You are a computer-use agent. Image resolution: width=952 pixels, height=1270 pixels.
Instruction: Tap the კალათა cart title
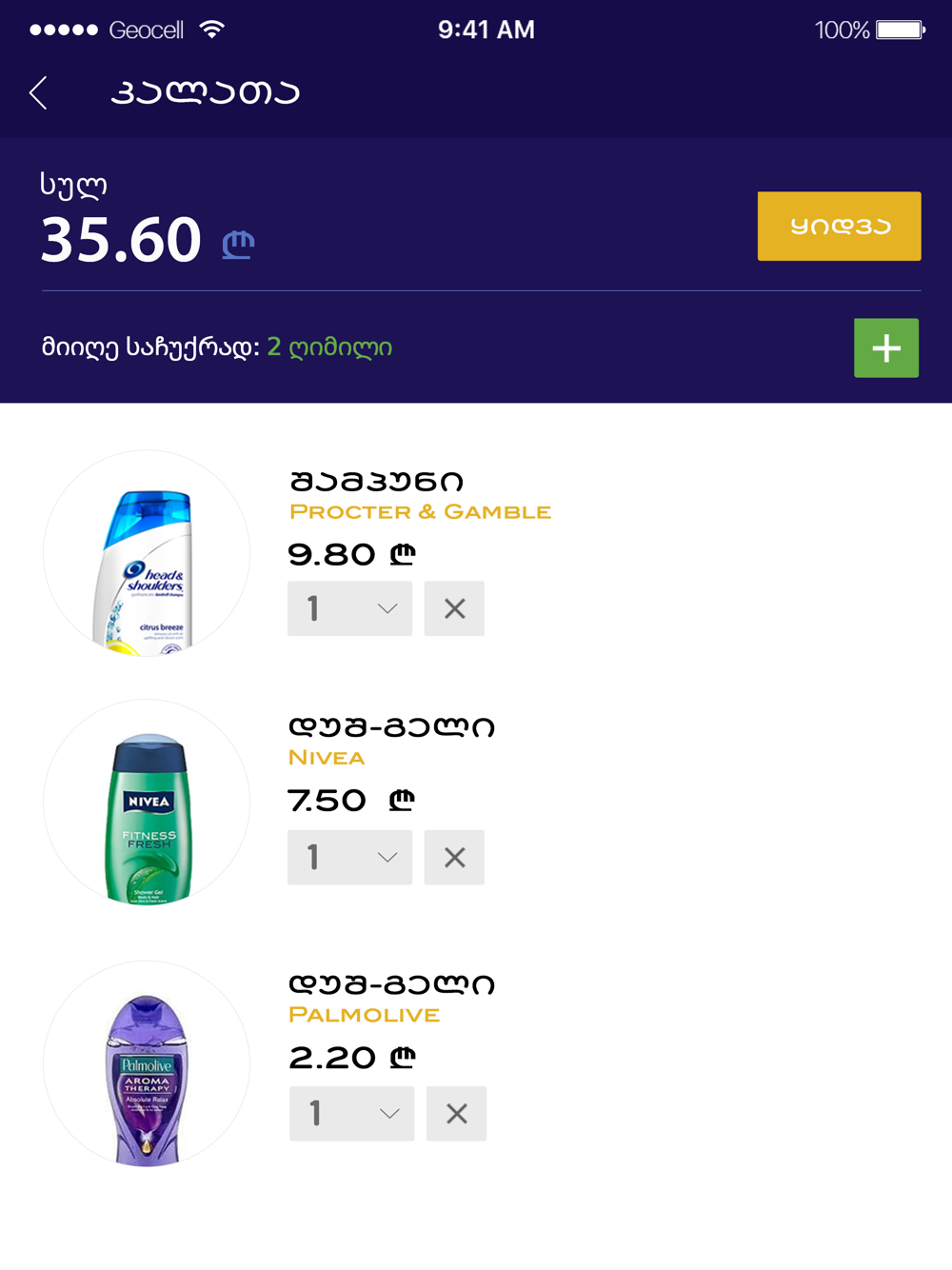(205, 92)
